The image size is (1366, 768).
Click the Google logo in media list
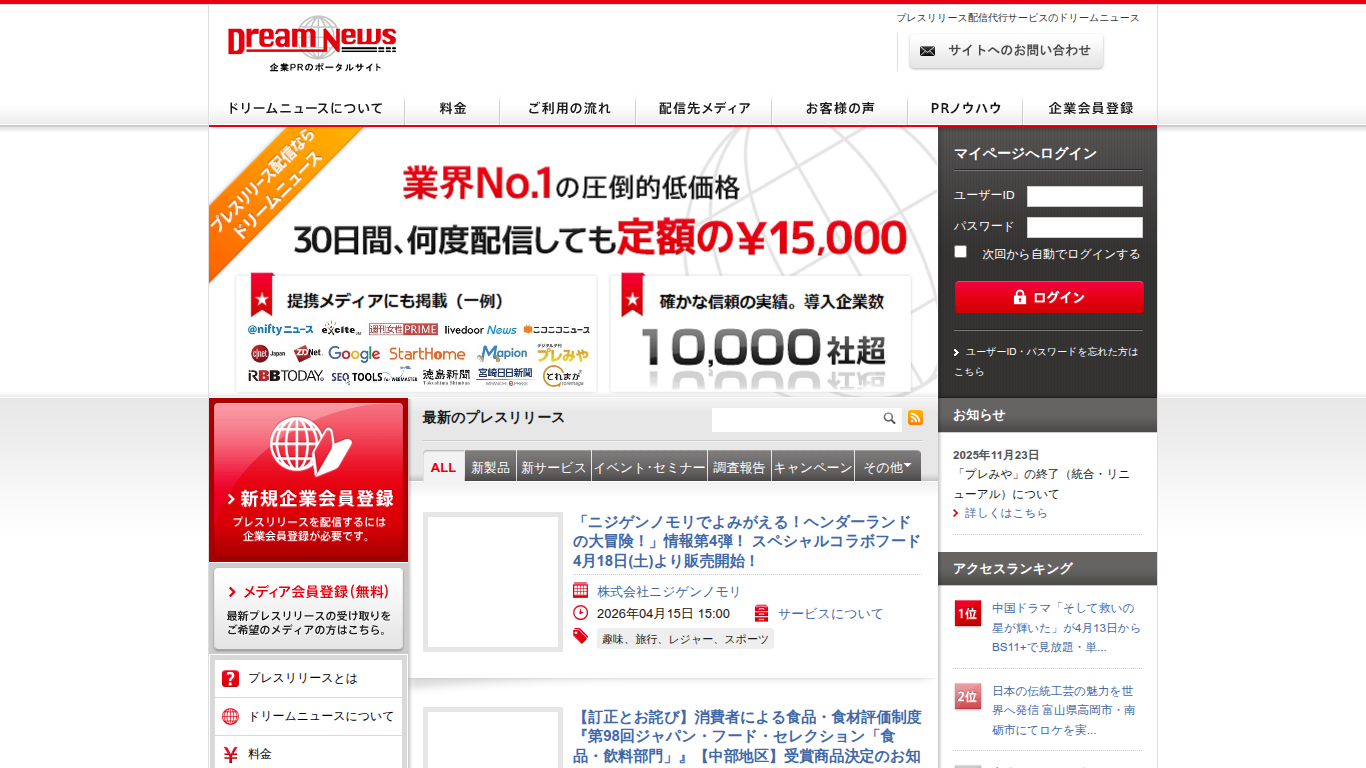(354, 353)
